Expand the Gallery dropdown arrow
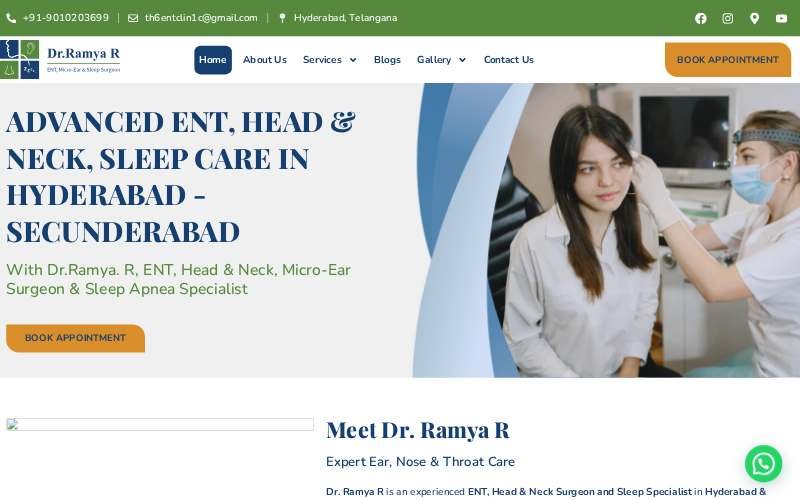The image size is (800, 500). click(x=462, y=60)
